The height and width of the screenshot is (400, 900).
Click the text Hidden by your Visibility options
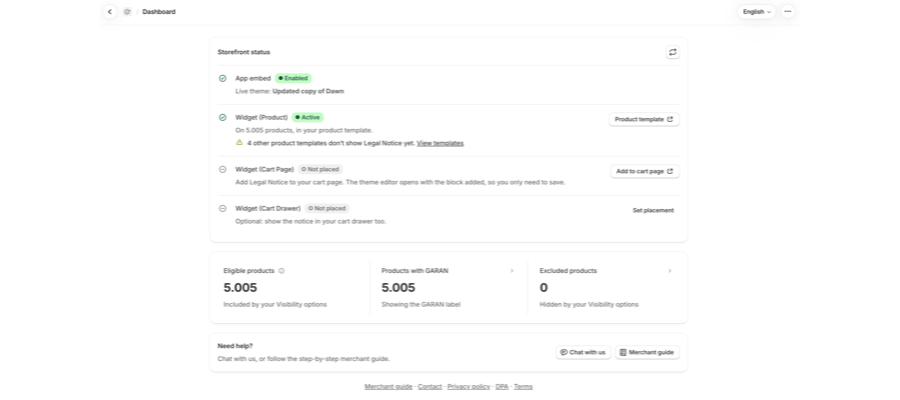[589, 305]
